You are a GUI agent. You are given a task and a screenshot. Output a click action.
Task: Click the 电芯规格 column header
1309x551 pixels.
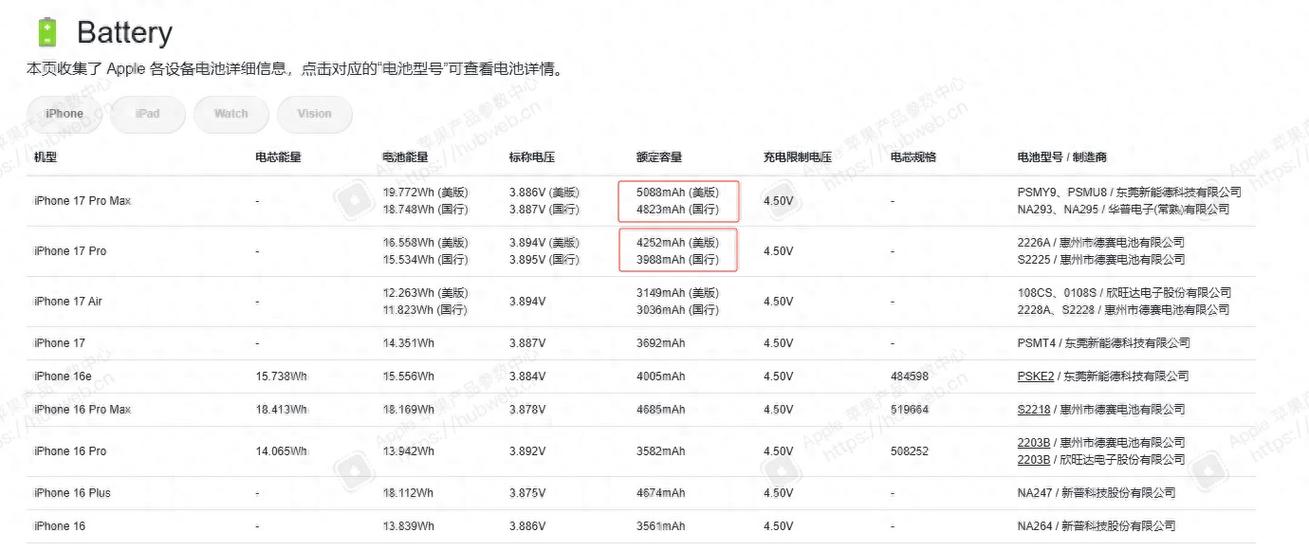click(913, 158)
